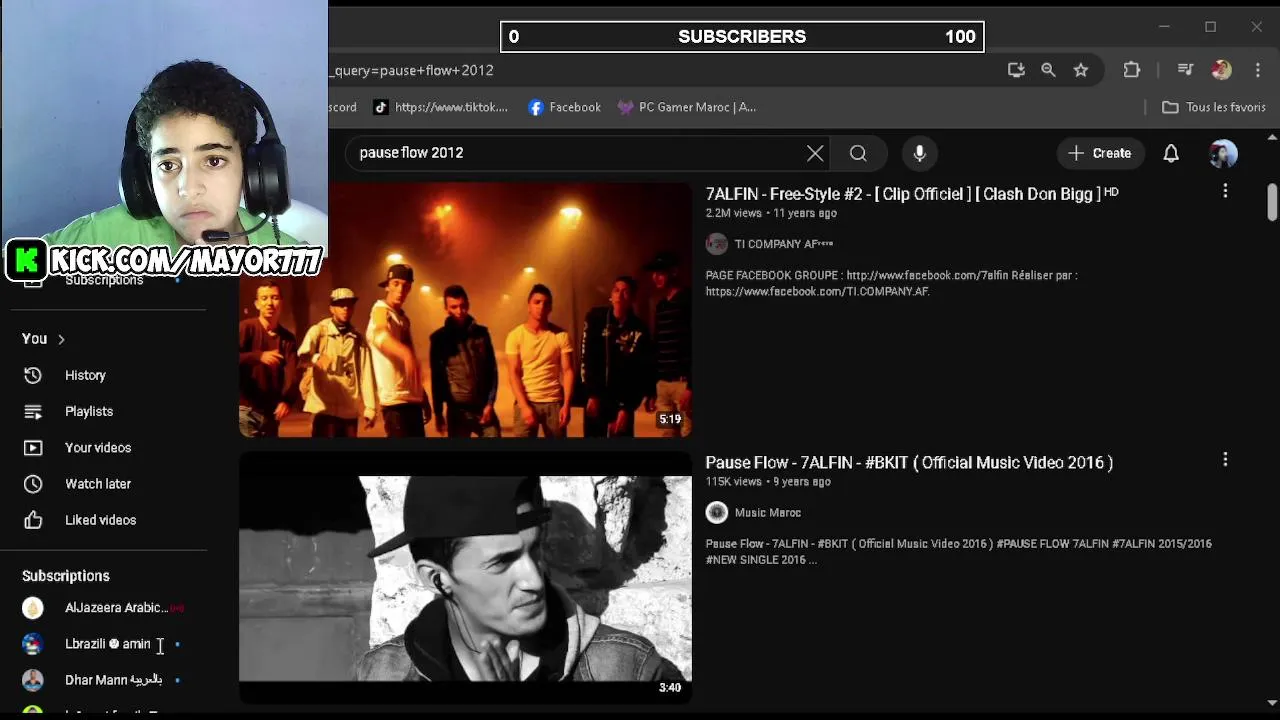Open the media controls icon in the Chrome toolbar
The width and height of the screenshot is (1280, 720).
coord(1185,70)
